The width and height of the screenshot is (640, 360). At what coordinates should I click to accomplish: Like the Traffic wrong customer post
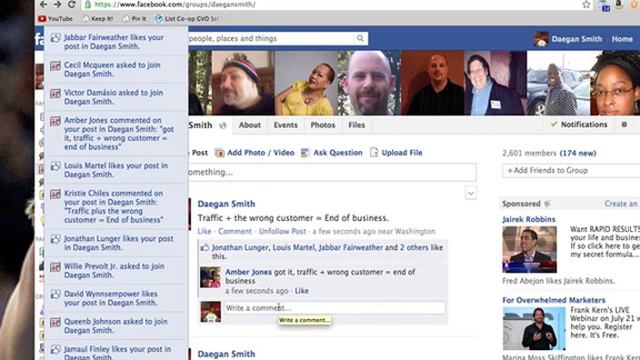[204, 231]
